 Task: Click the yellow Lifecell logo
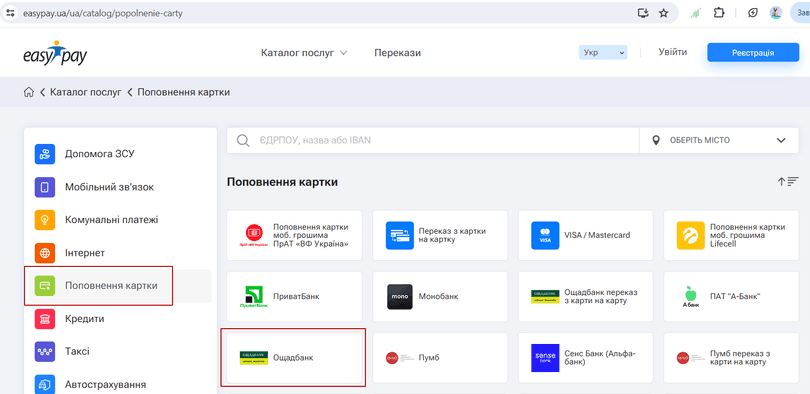point(691,235)
